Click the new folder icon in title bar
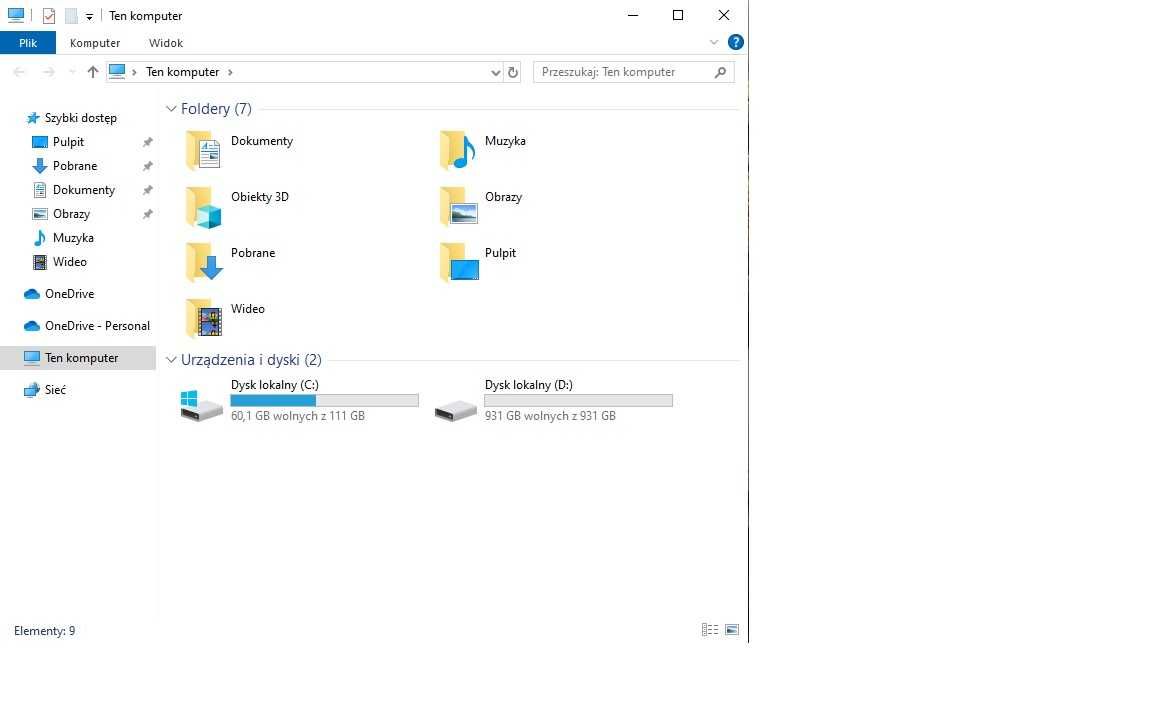 pyautogui.click(x=71, y=15)
